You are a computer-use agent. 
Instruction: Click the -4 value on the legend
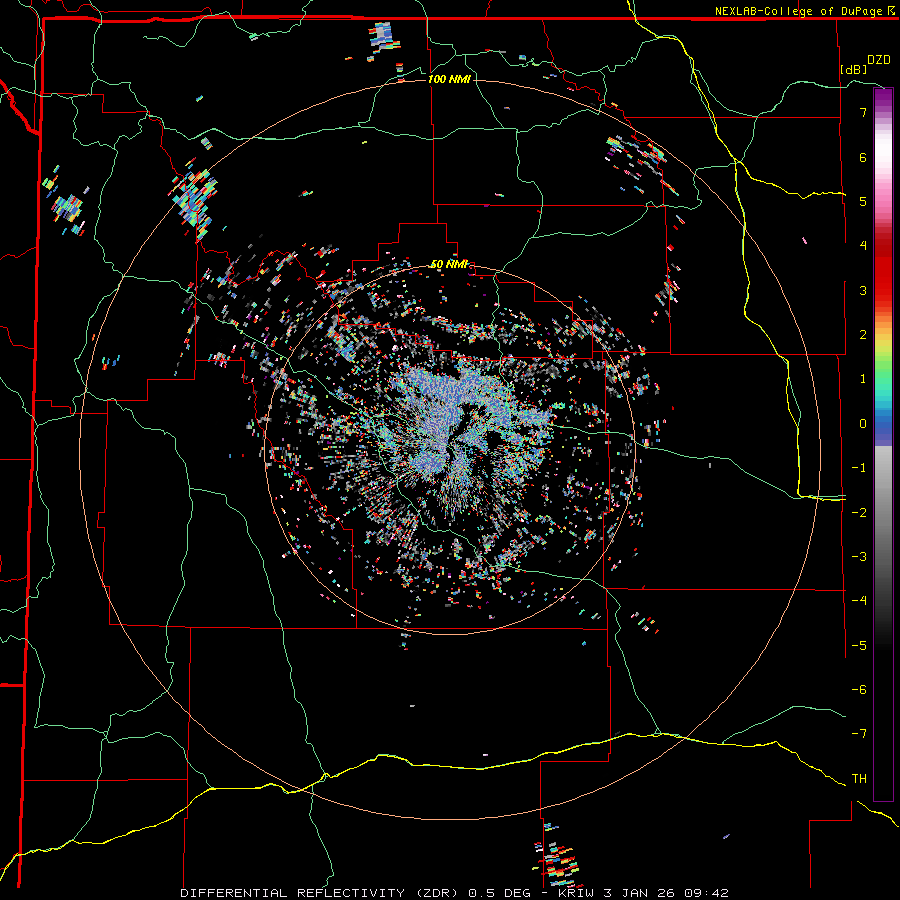tap(859, 600)
